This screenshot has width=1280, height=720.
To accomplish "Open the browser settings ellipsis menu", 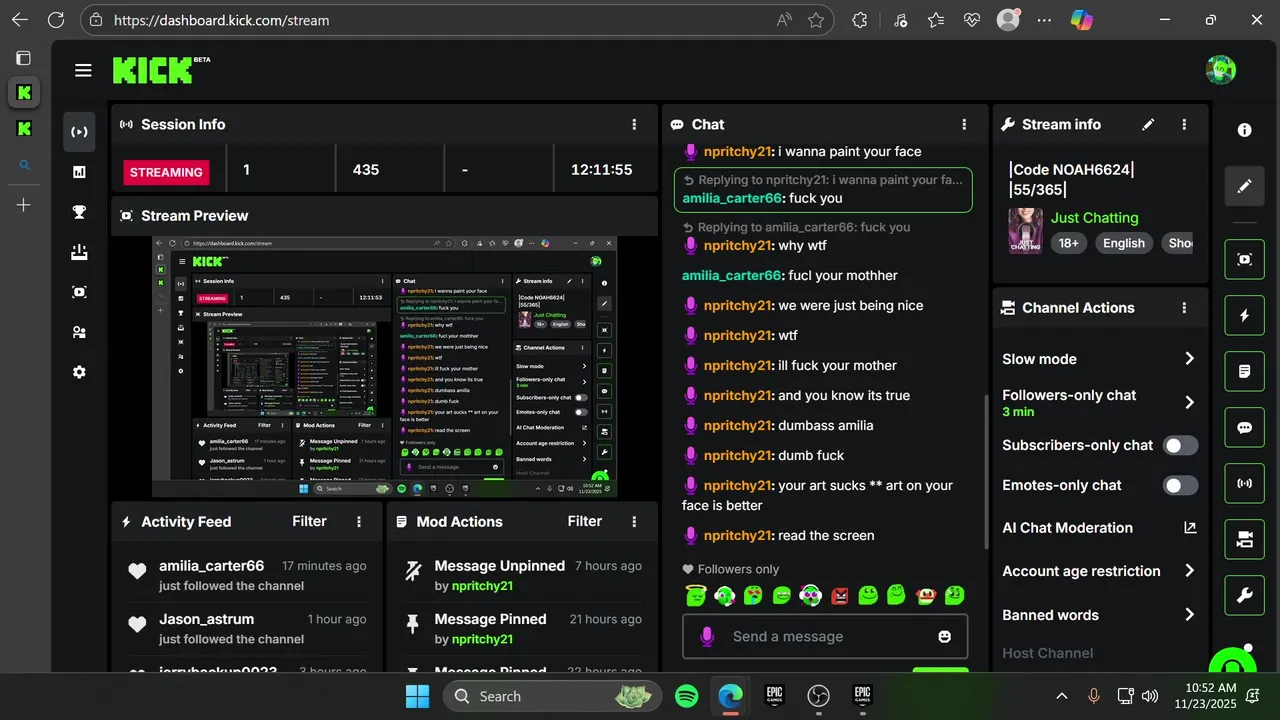I will pos(1045,20).
